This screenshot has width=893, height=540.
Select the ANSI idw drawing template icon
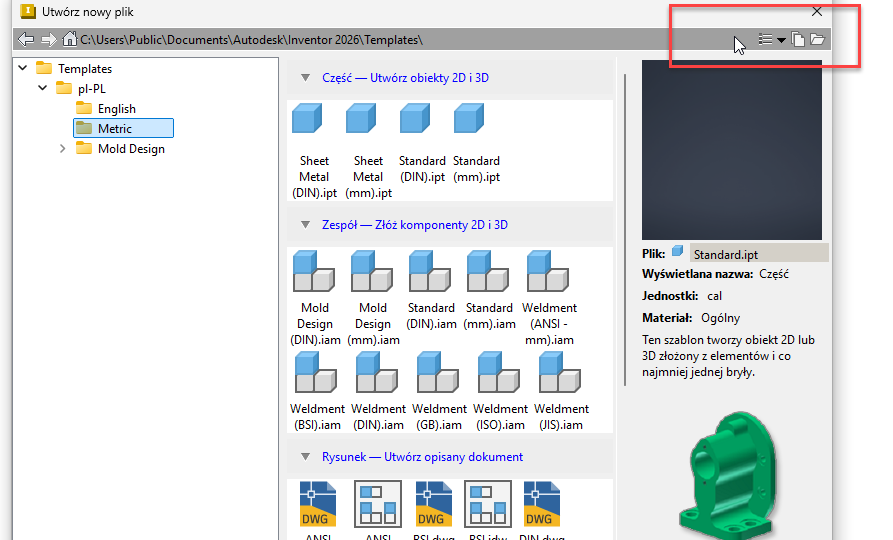pyautogui.click(x=378, y=505)
